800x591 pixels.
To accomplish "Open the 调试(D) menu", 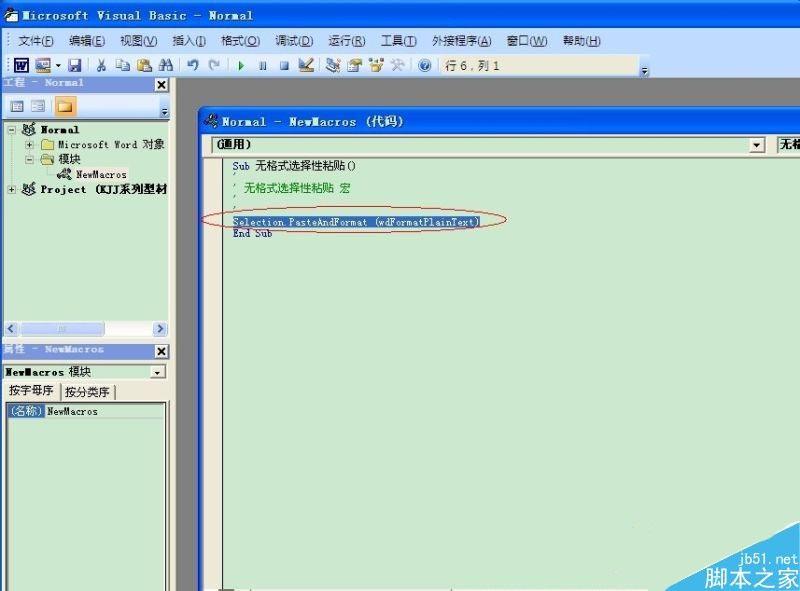I will pos(292,41).
